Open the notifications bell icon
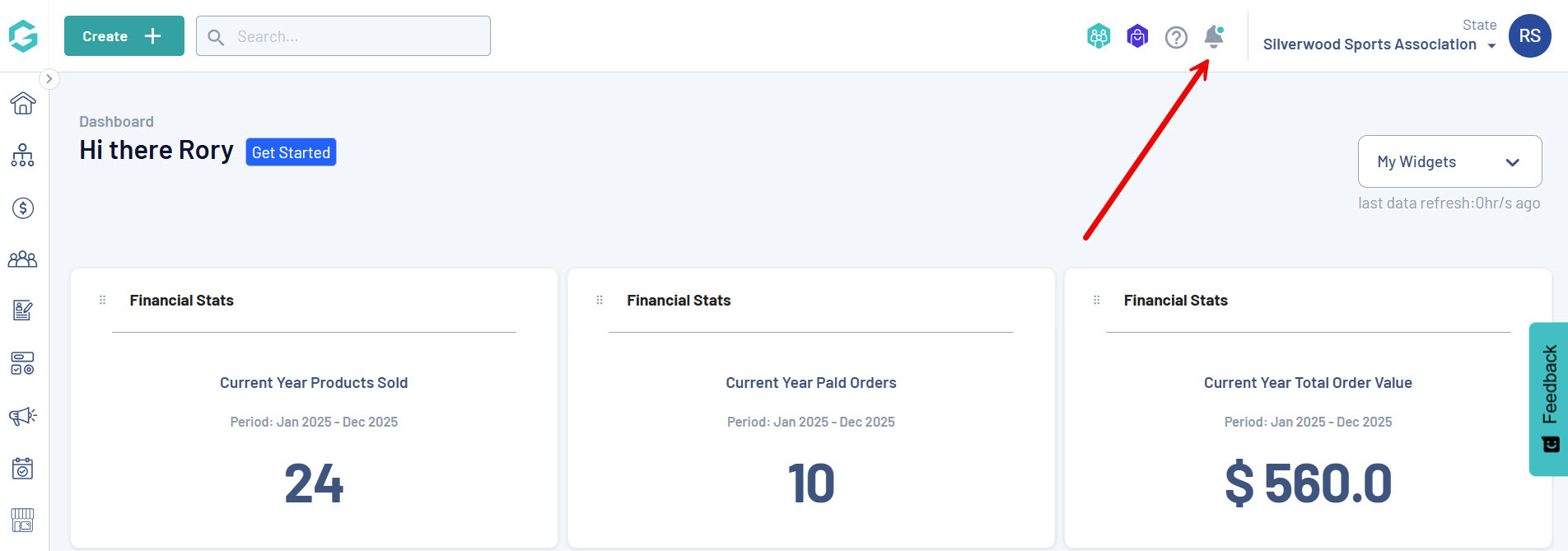Screen dimensions: 1568x551 [1213, 37]
